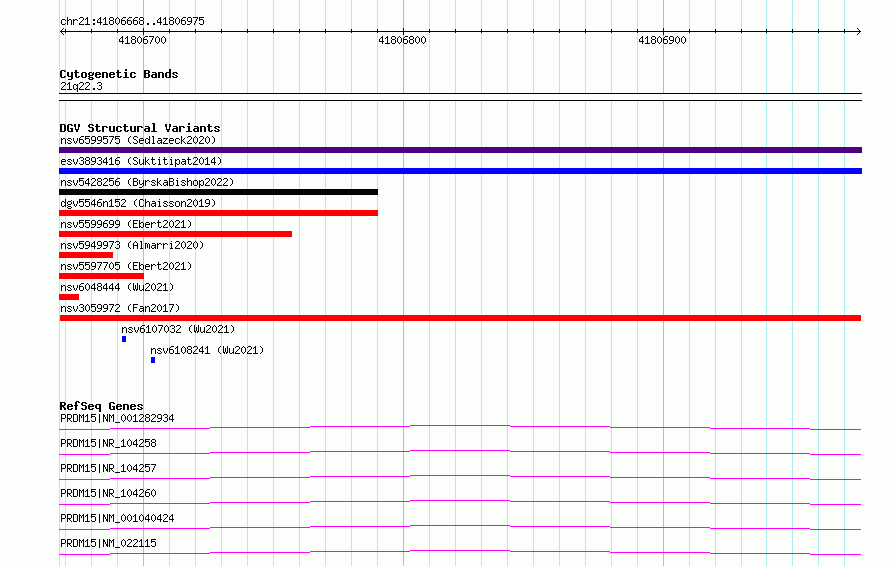Click the short red nsv5949973 bar
Screen dimensions: 890x566
coord(86,255)
